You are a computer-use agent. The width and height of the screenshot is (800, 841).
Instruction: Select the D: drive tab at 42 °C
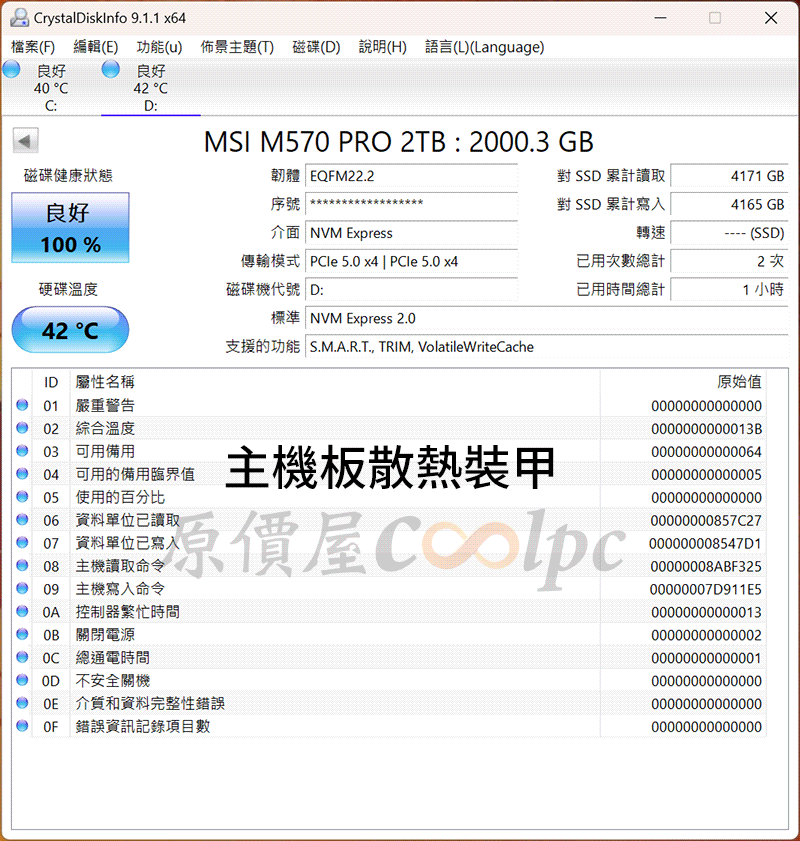(x=151, y=88)
